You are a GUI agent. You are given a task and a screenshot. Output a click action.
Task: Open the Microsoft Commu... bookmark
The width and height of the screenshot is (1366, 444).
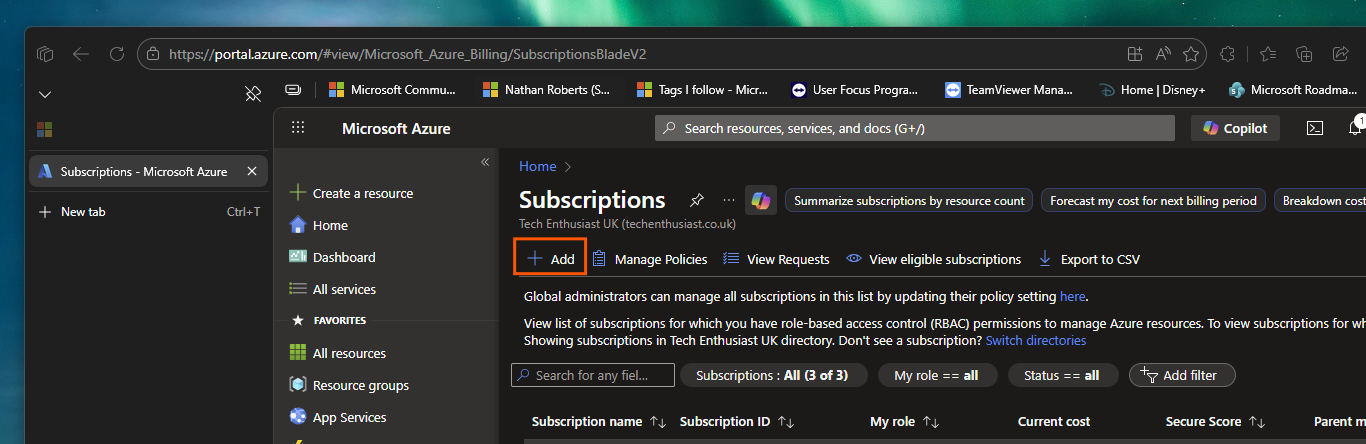click(392, 89)
